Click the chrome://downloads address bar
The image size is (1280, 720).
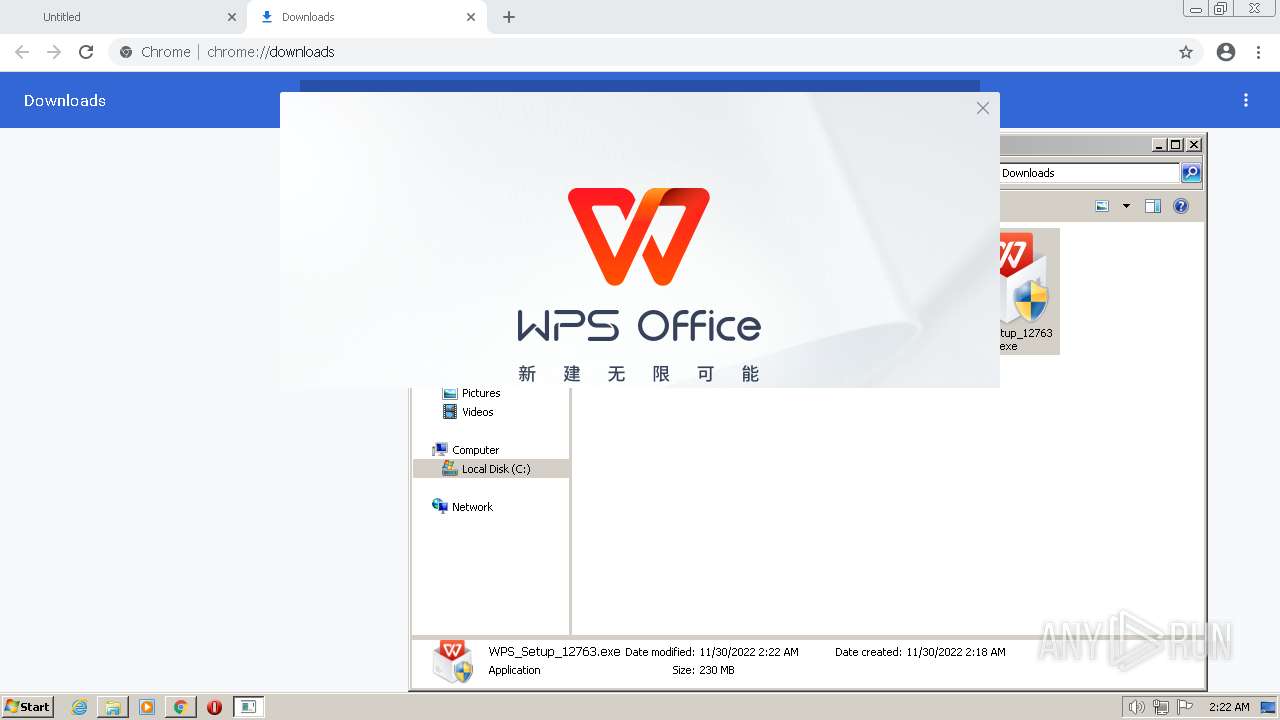pos(640,52)
